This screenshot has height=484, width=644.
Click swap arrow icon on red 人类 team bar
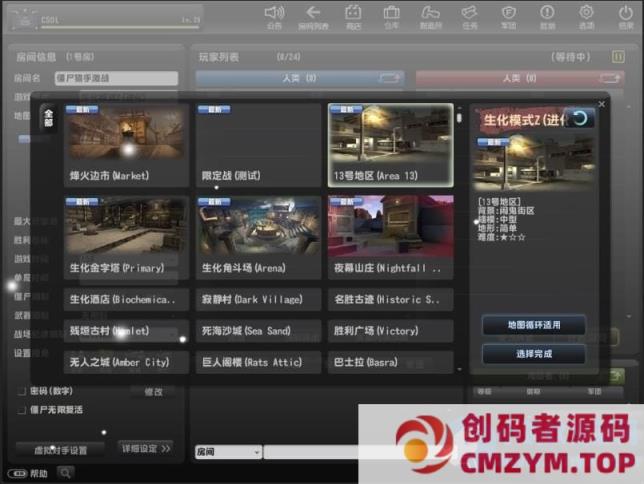[610, 78]
